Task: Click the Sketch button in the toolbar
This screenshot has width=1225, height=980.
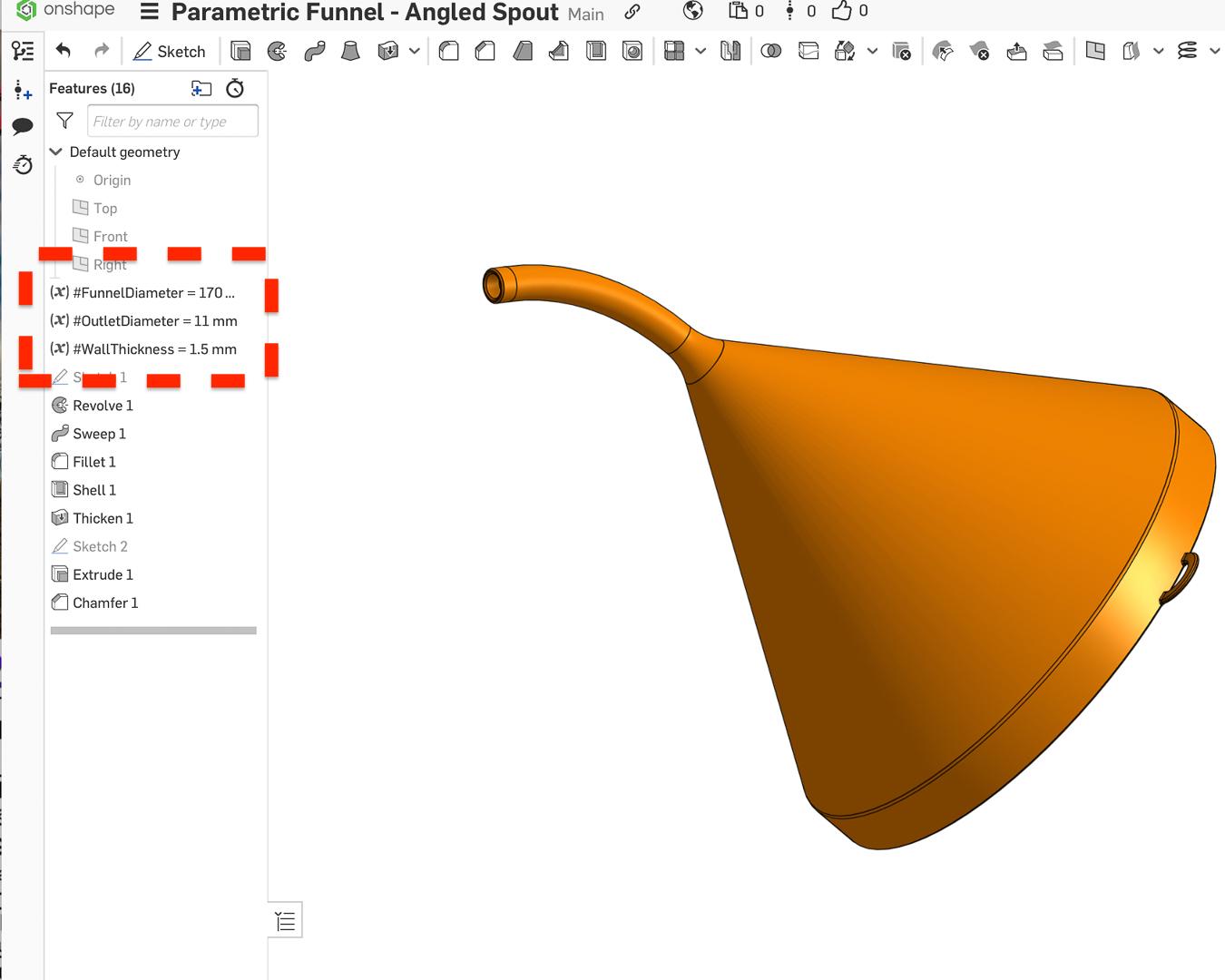Action: pos(169,51)
